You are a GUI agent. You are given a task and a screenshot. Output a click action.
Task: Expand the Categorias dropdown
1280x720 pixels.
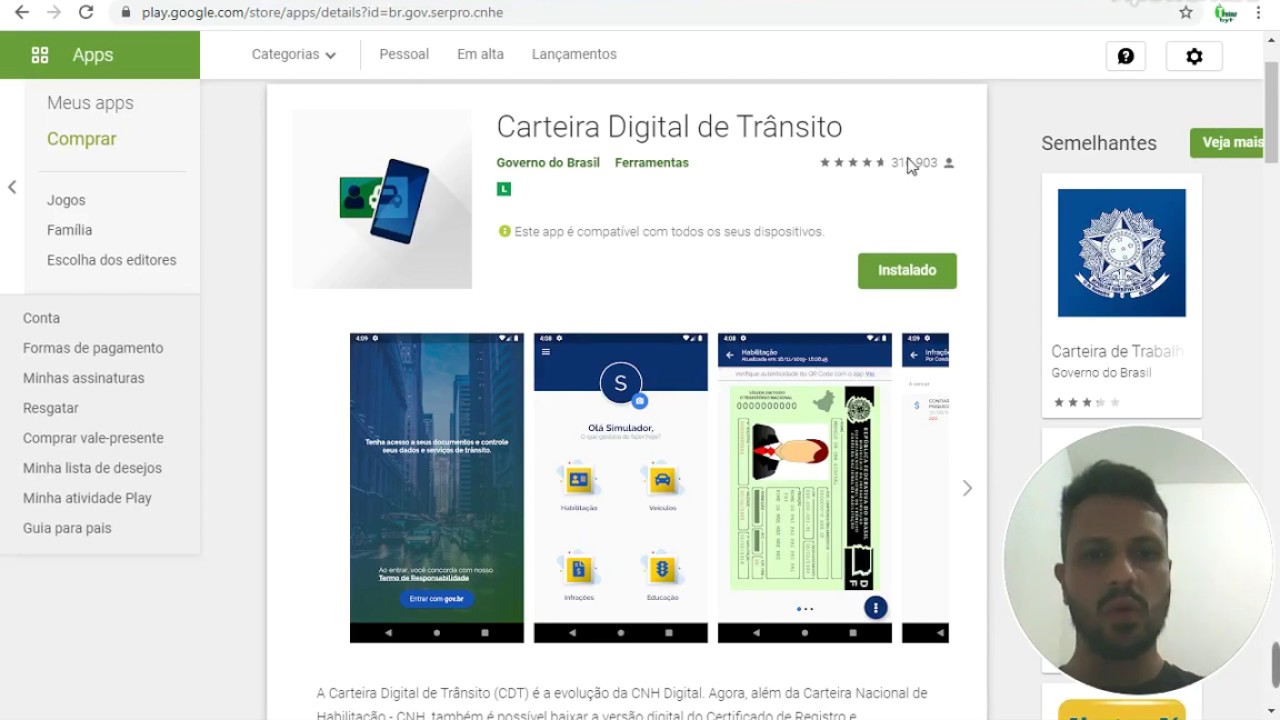coord(293,54)
